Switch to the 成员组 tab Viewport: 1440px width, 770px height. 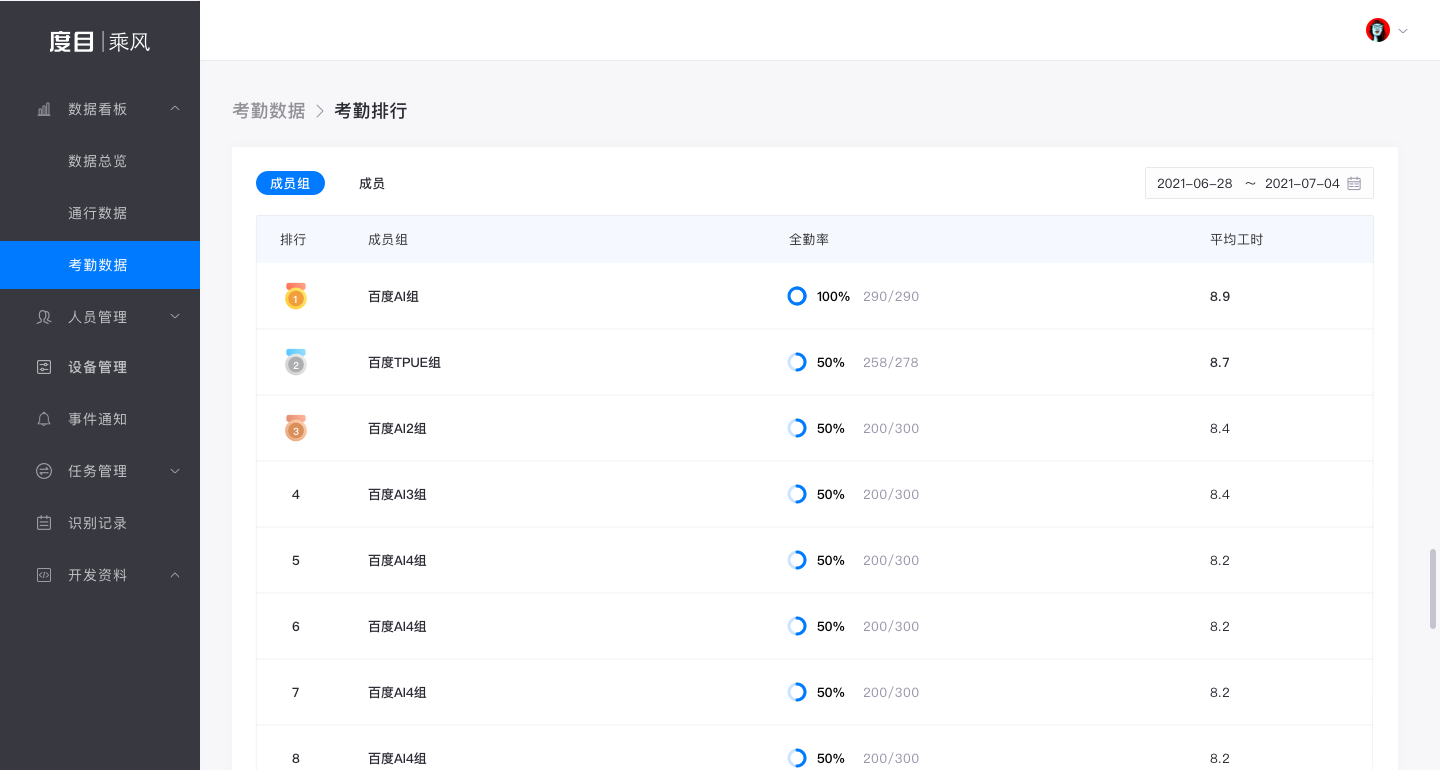point(290,183)
